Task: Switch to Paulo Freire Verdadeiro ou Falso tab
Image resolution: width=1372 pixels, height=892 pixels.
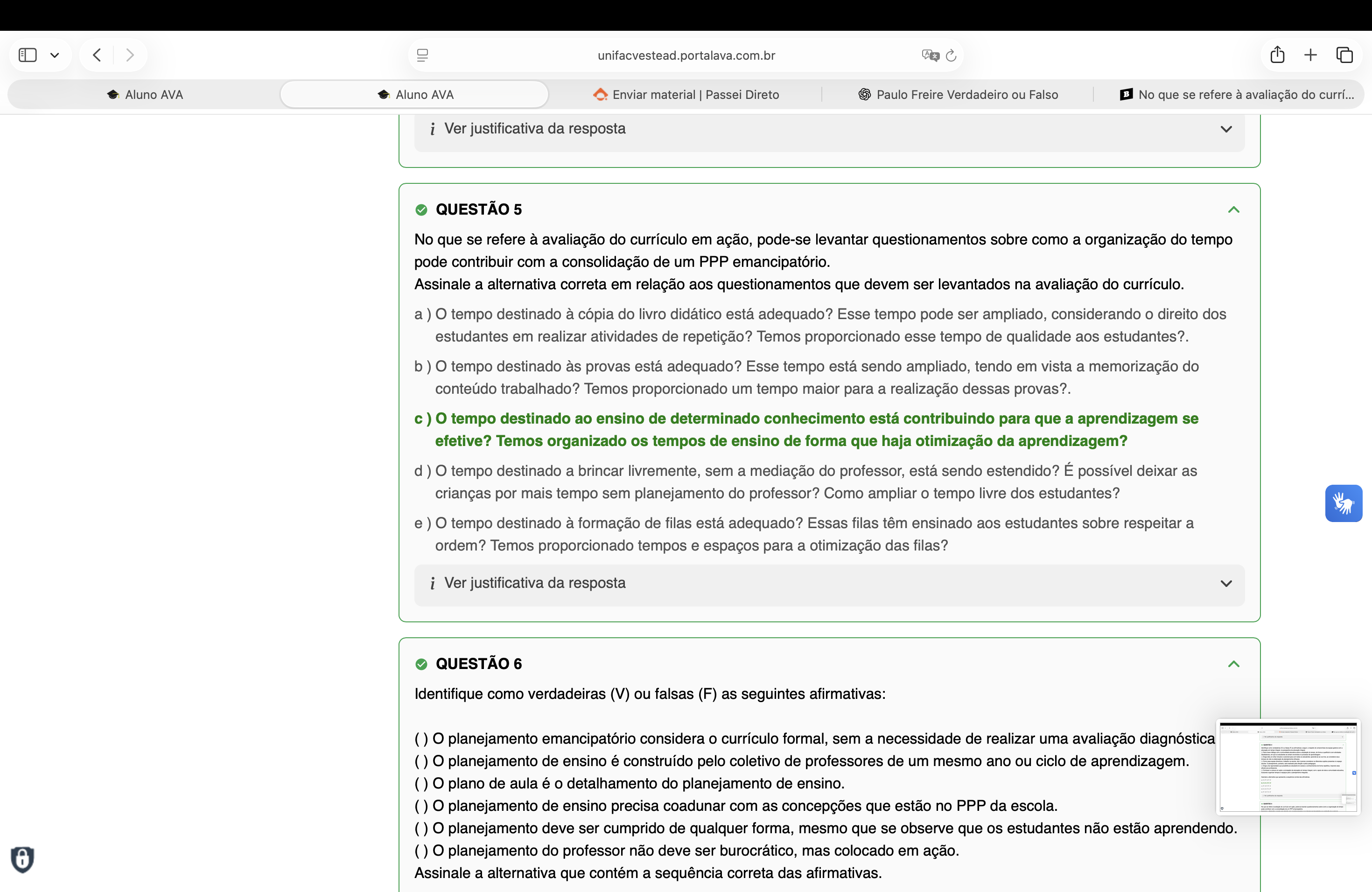Action: coord(958,95)
